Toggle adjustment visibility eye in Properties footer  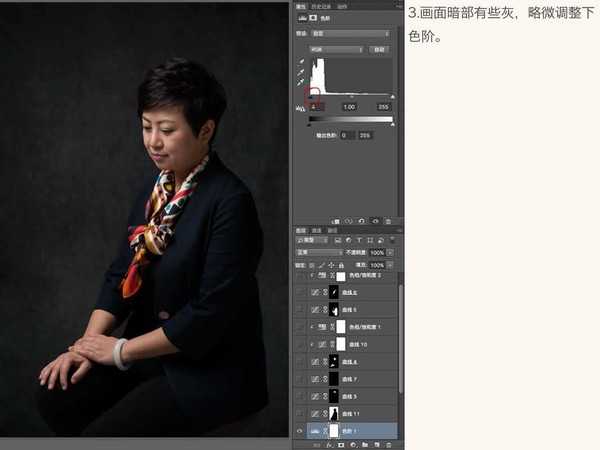pos(375,221)
